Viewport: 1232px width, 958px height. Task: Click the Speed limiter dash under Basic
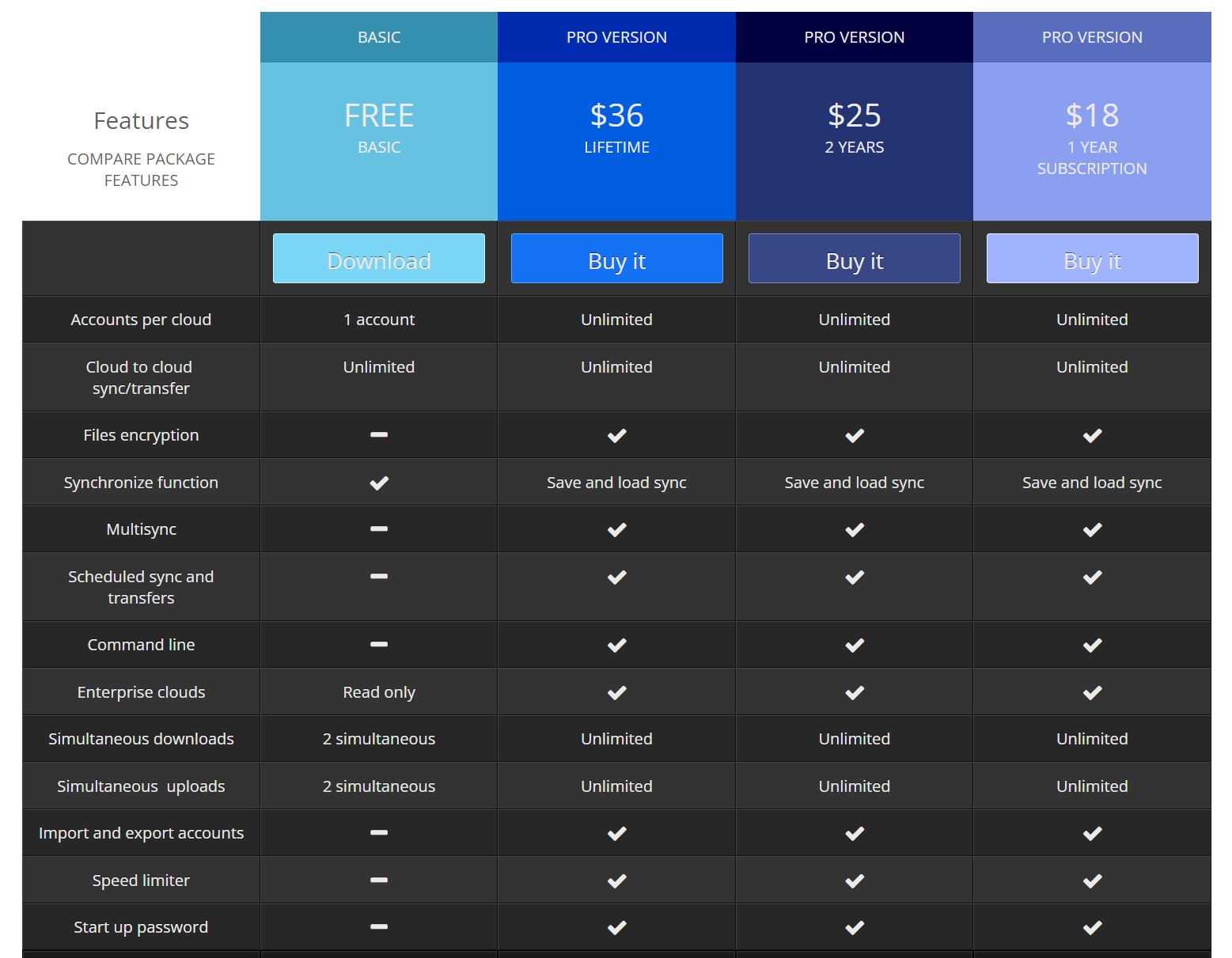tap(379, 880)
